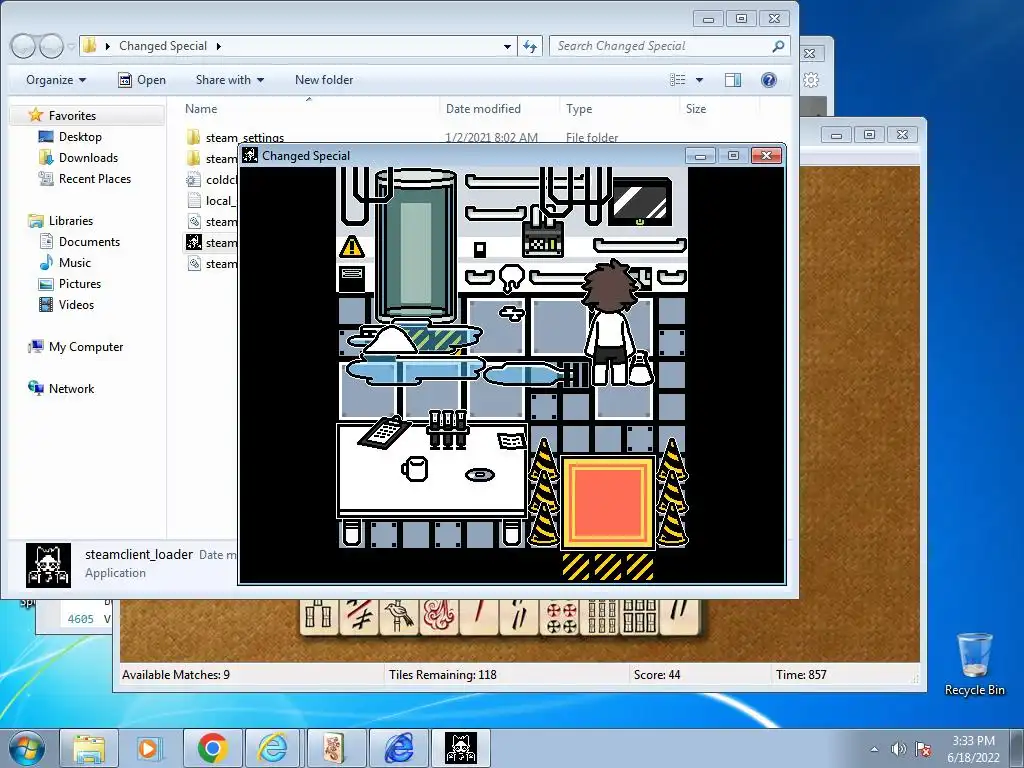
Task: Open Documents library
Action: 89,242
